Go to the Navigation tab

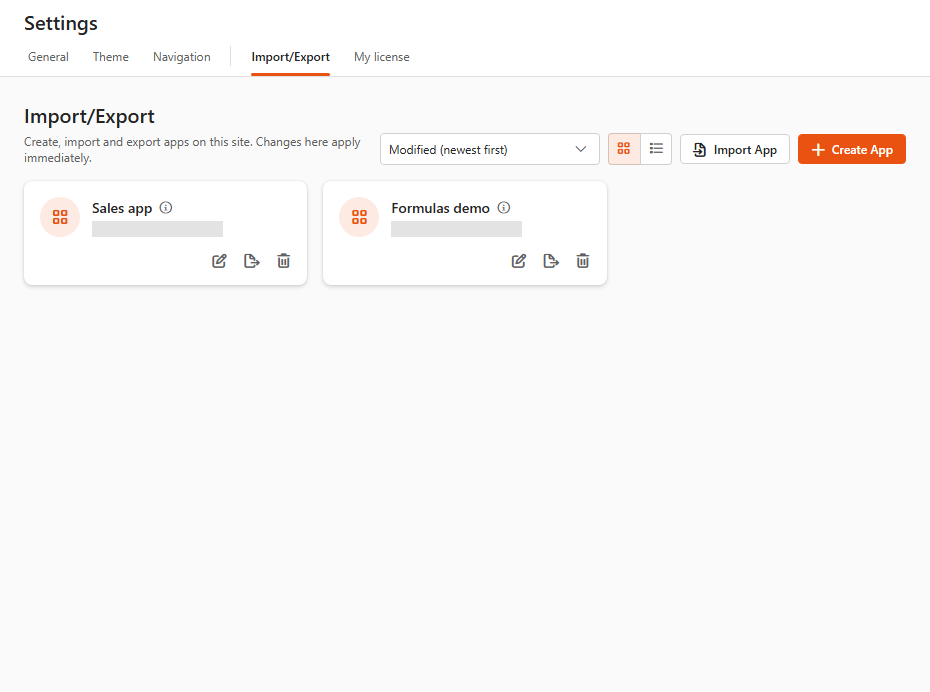pos(181,57)
